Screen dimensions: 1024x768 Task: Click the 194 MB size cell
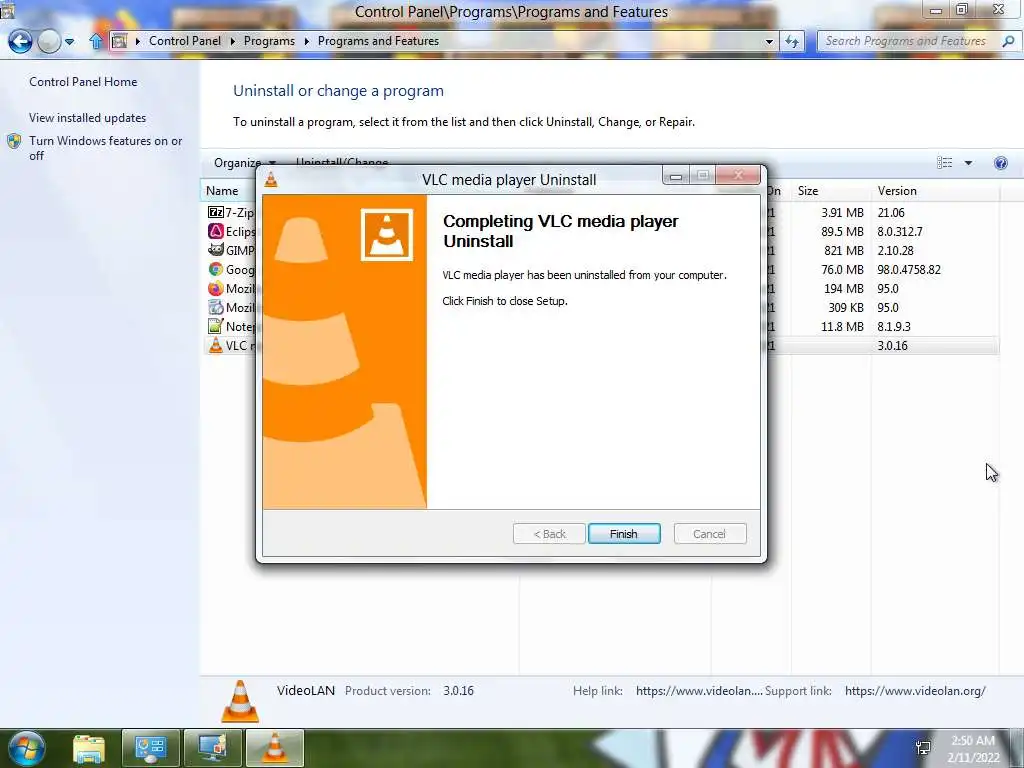coord(844,288)
